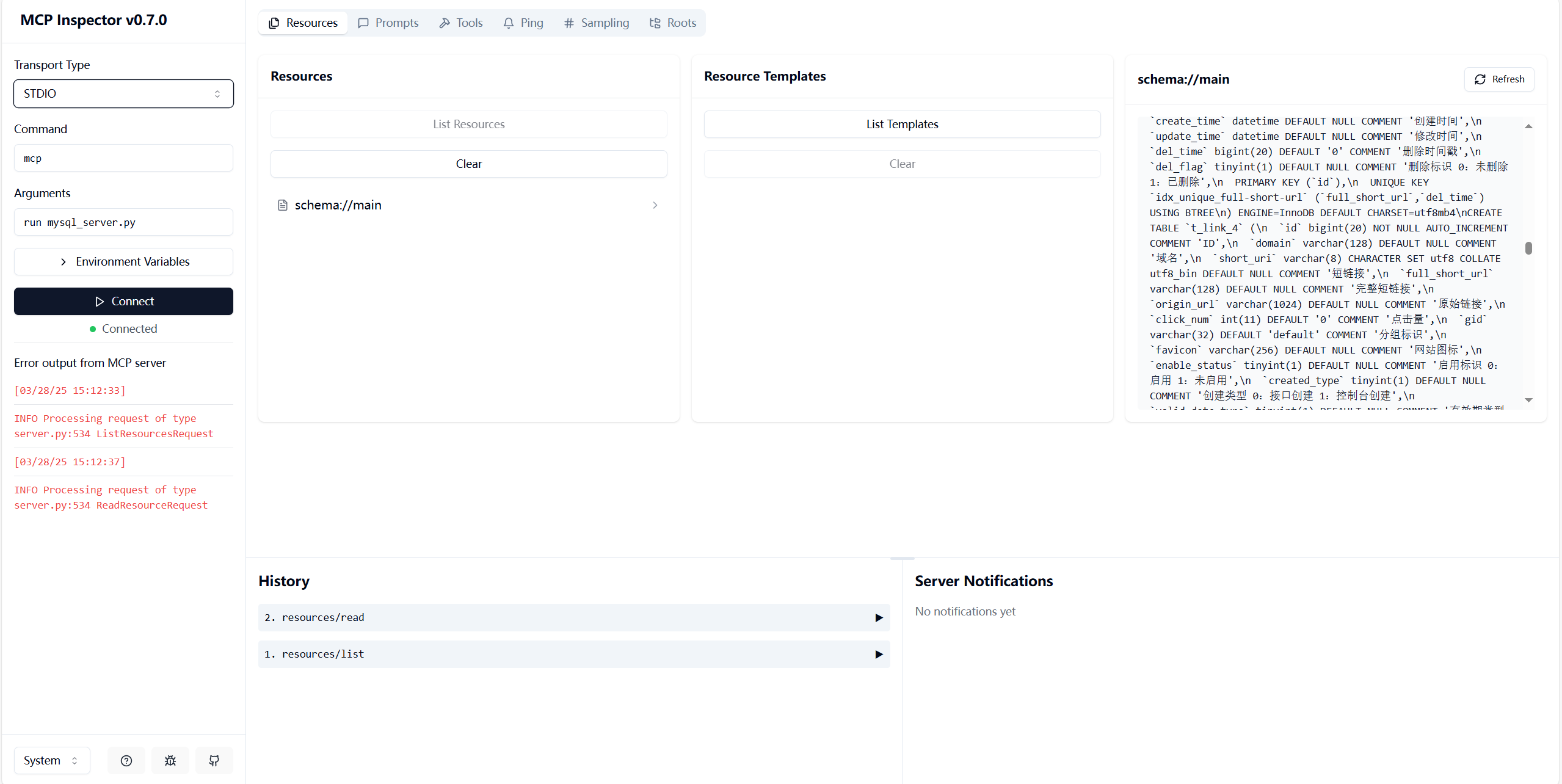Expand the resources/read history play arrow
This screenshot has height=784, width=1562.
[x=879, y=617]
